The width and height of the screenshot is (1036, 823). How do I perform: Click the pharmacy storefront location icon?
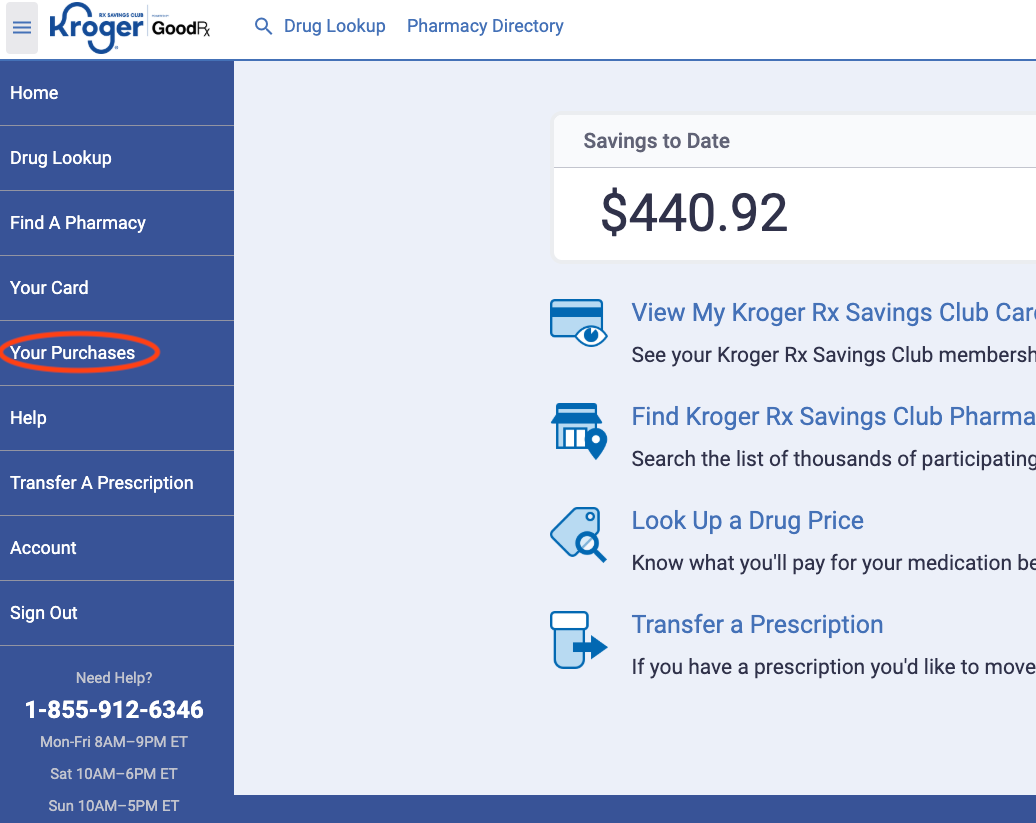pyautogui.click(x=577, y=430)
